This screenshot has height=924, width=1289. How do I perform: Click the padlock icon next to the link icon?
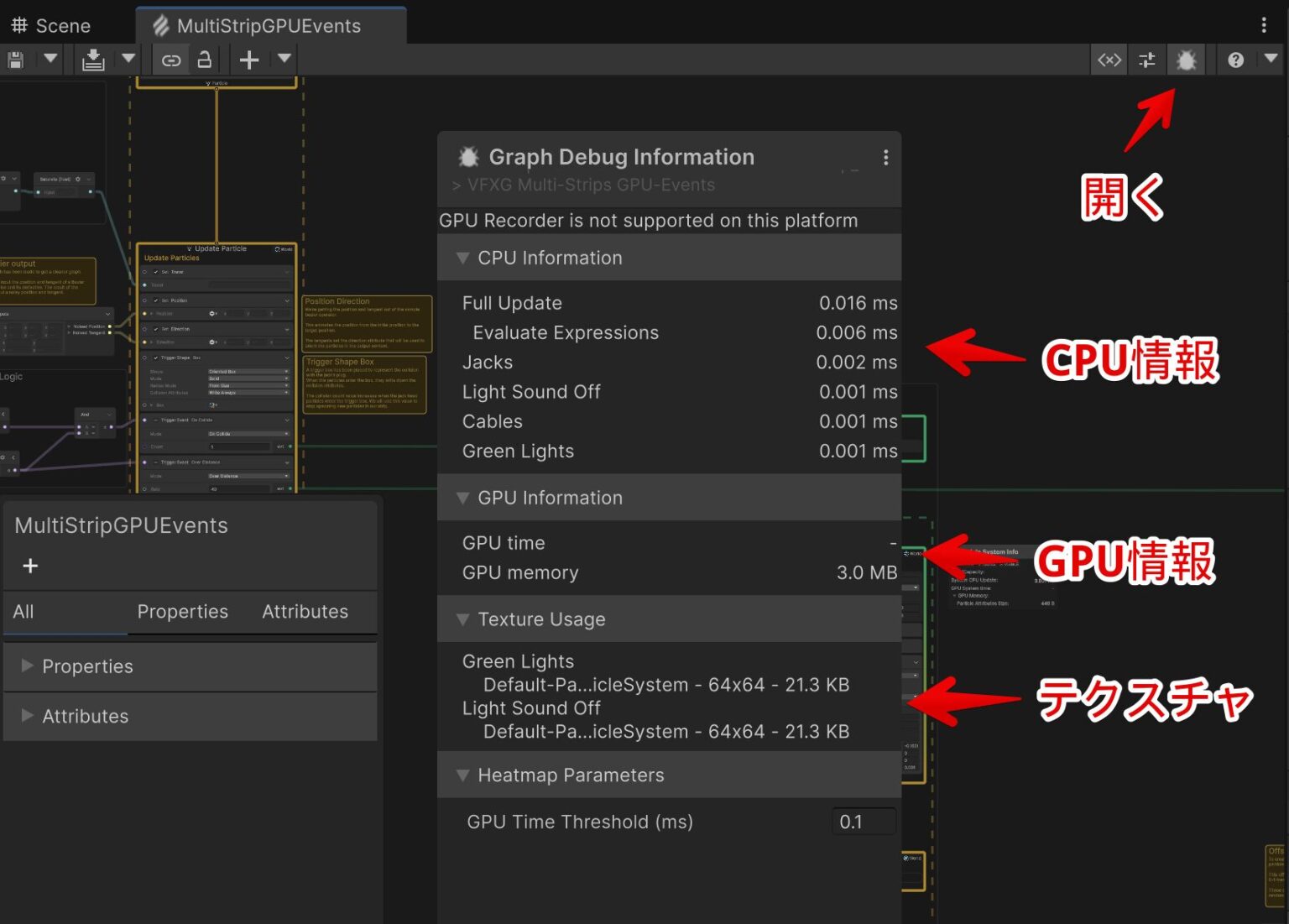[x=205, y=60]
